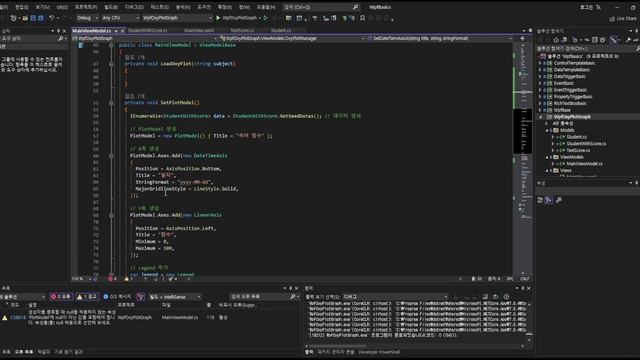
Task: Click the search magnifier in the title bar
Action: point(355,7)
